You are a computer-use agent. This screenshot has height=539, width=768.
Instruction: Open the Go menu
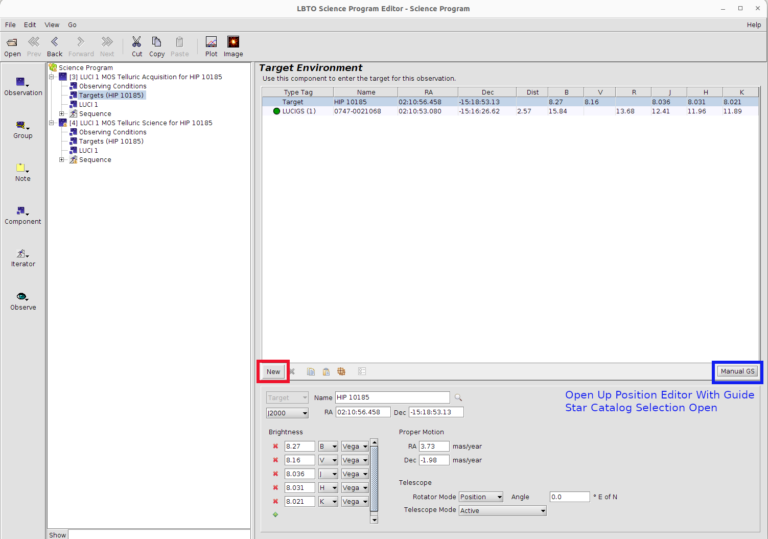coord(72,24)
